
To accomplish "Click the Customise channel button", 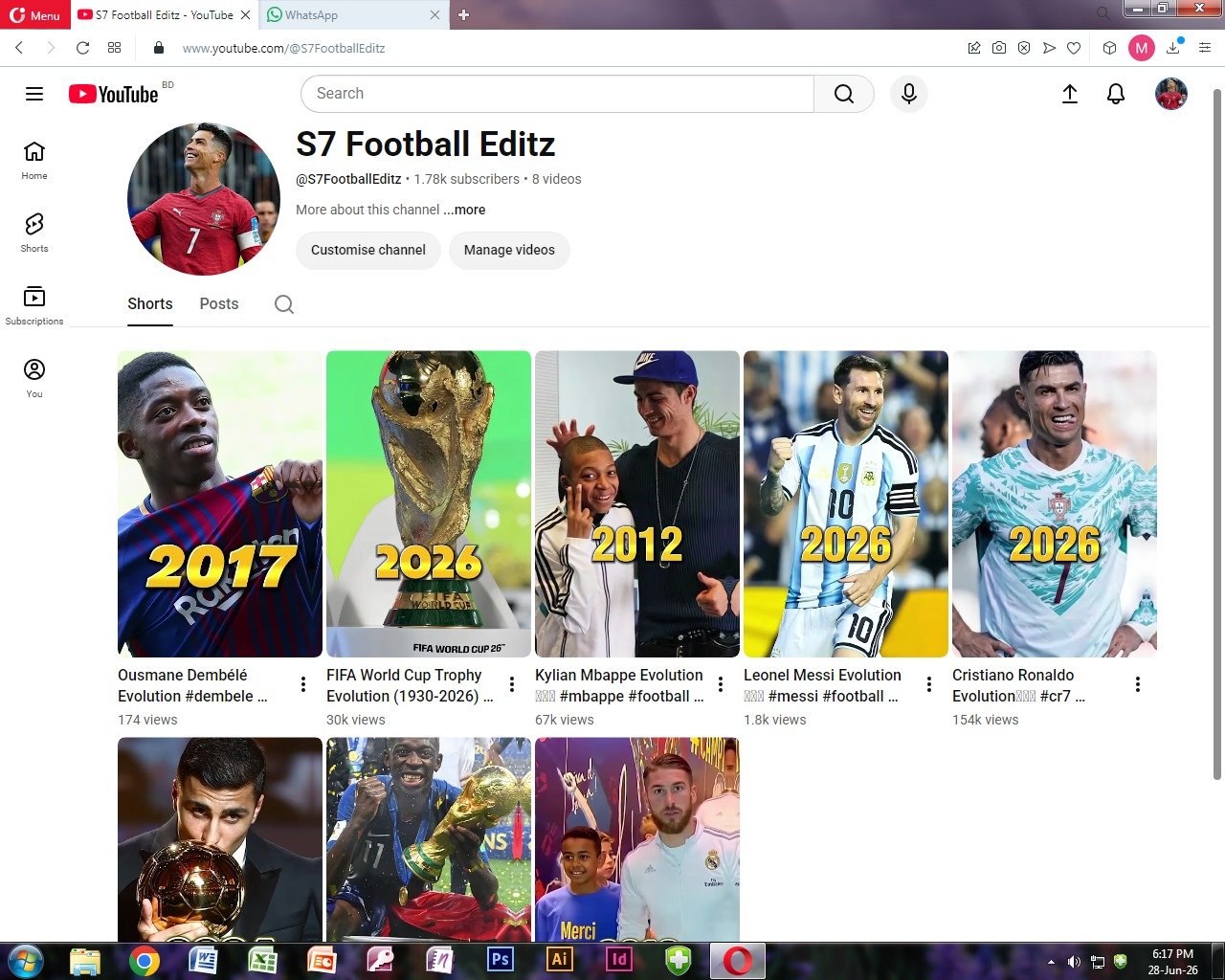I will click(368, 250).
